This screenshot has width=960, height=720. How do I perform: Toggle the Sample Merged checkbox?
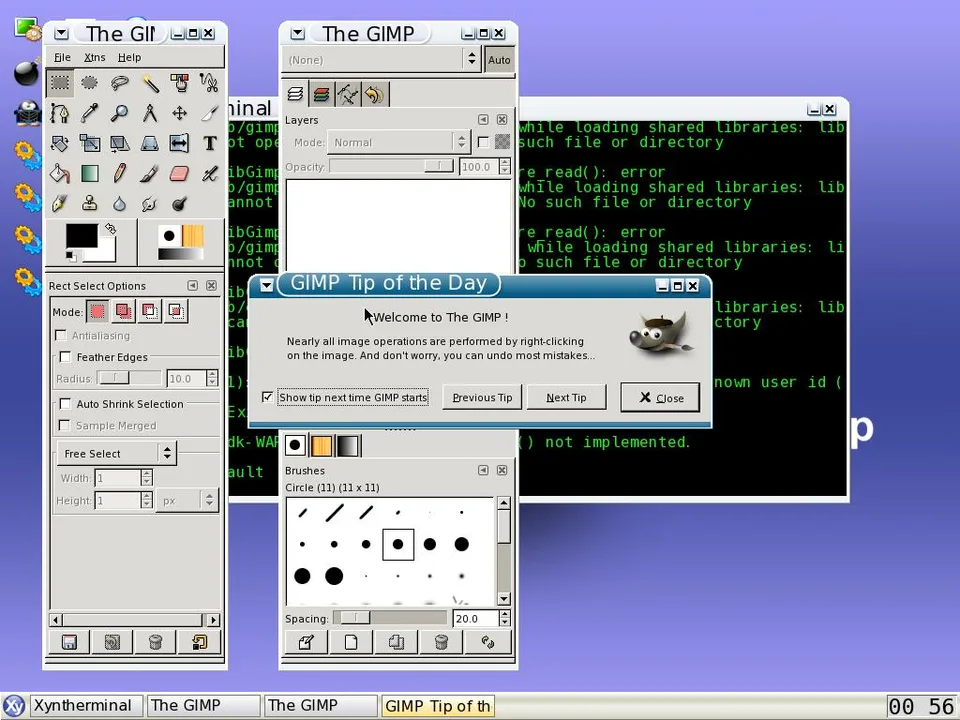(x=64, y=425)
